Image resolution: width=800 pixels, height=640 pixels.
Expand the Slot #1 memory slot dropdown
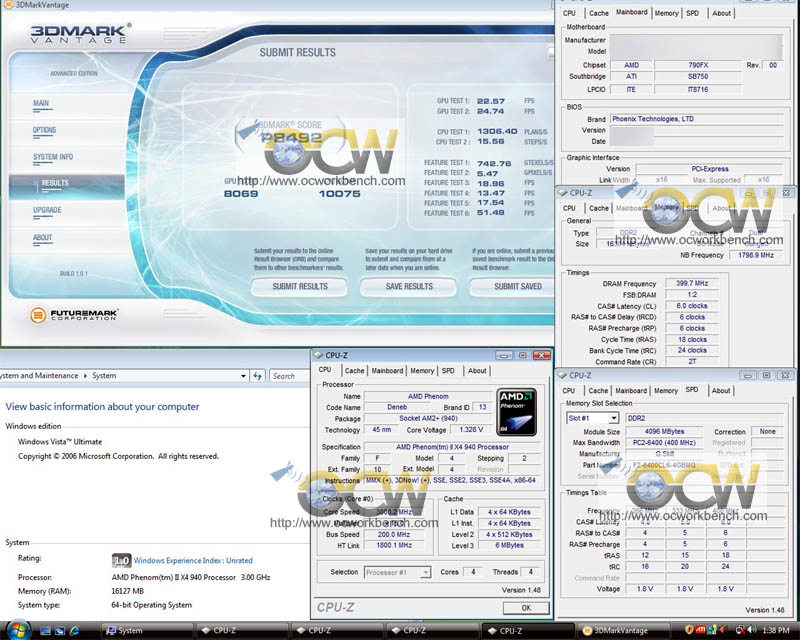pyautogui.click(x=590, y=418)
